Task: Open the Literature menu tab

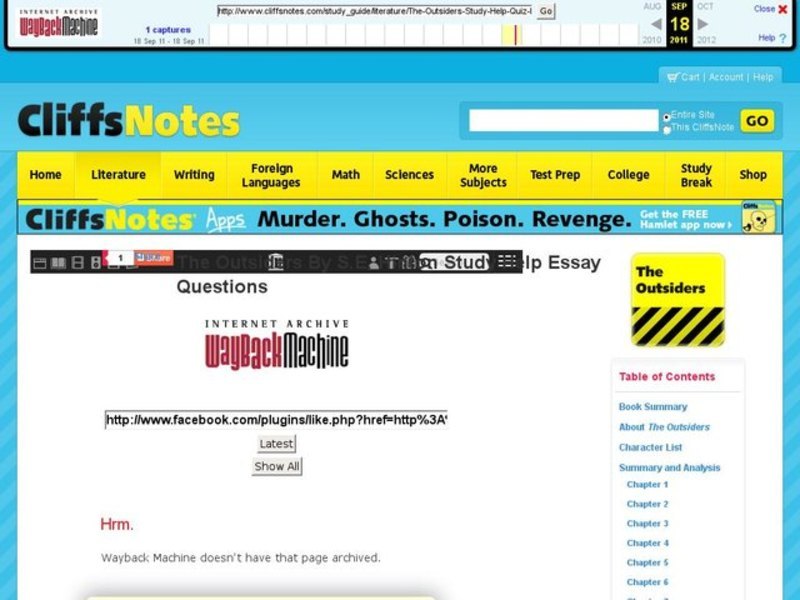Action: point(118,174)
